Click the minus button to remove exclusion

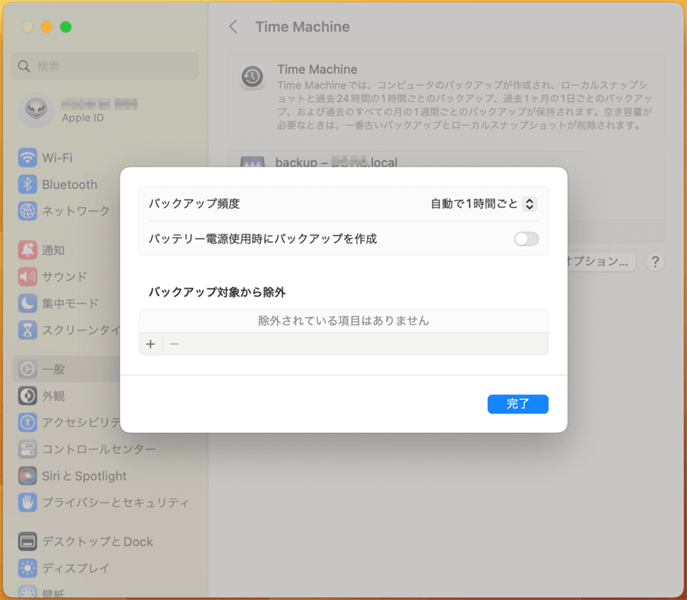pyautogui.click(x=174, y=344)
